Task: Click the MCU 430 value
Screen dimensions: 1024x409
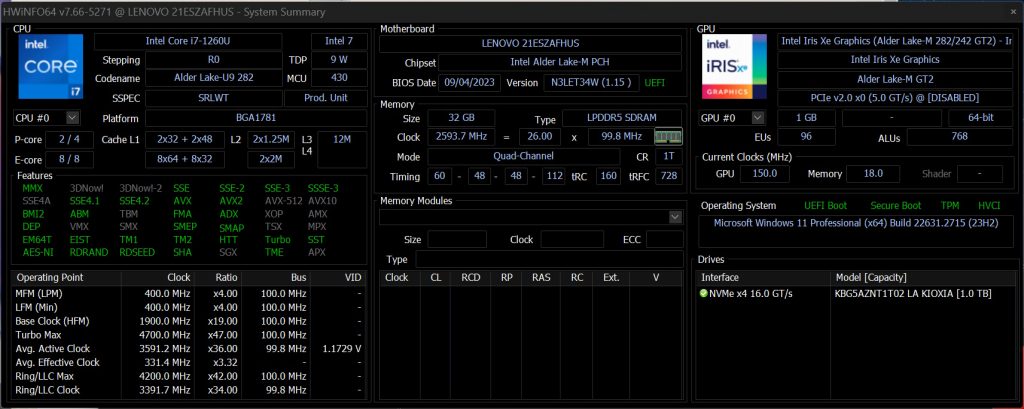Action: (x=339, y=78)
